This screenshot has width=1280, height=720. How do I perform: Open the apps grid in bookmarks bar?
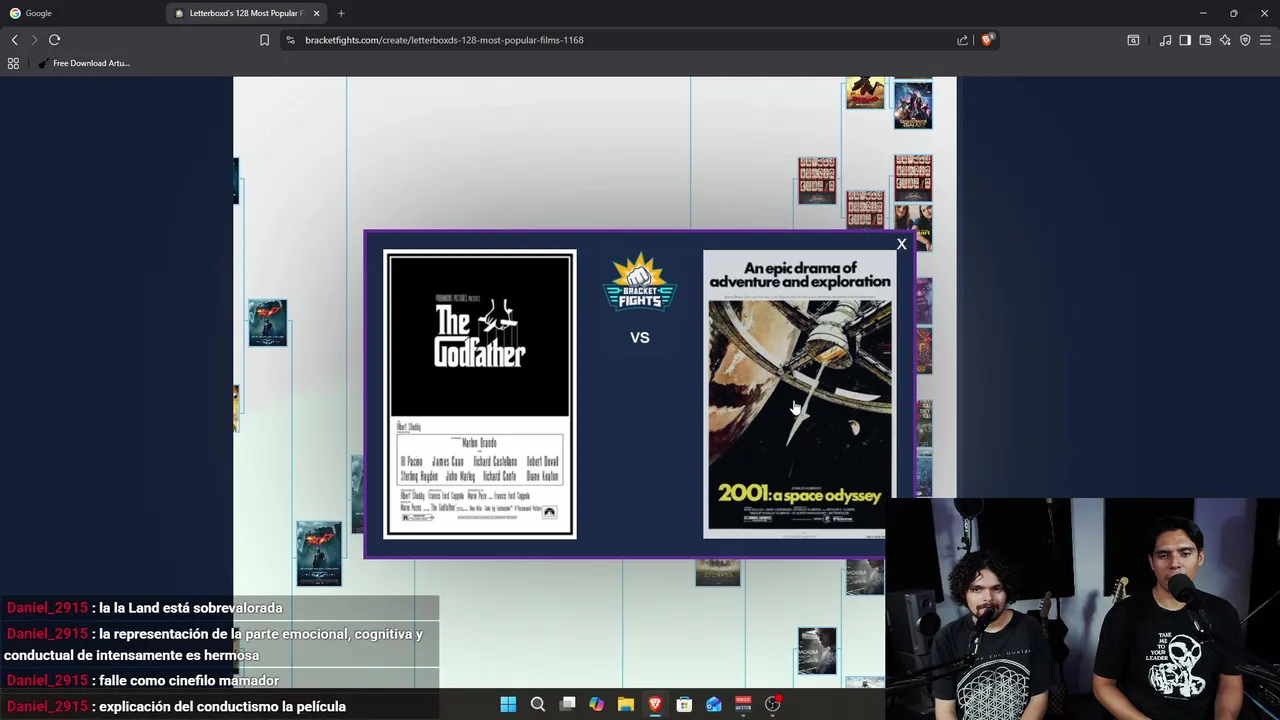pyautogui.click(x=13, y=63)
